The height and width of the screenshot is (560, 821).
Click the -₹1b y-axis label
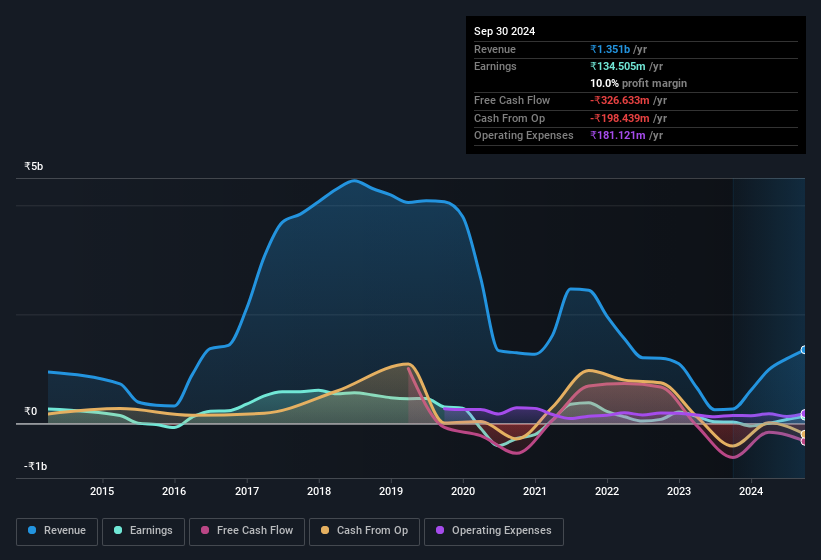click(x=35, y=466)
